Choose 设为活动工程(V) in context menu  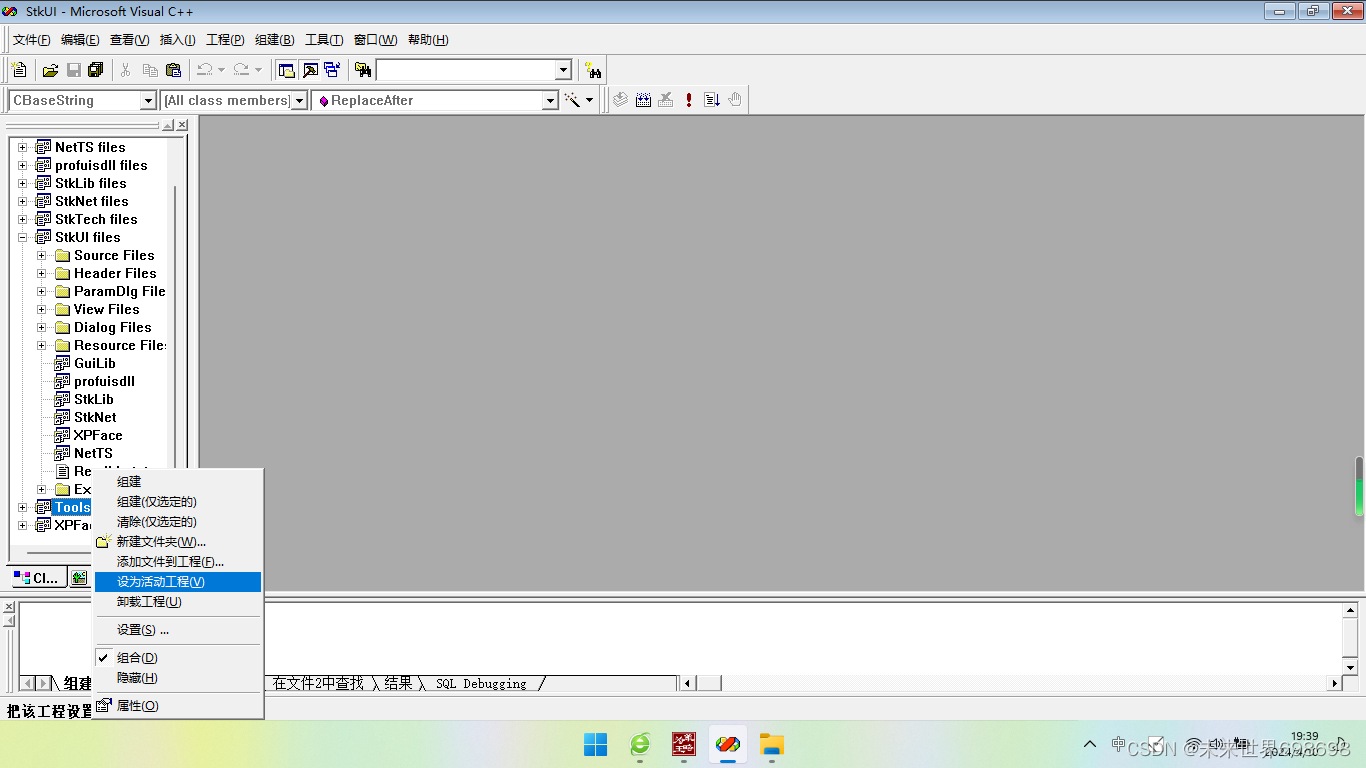178,581
